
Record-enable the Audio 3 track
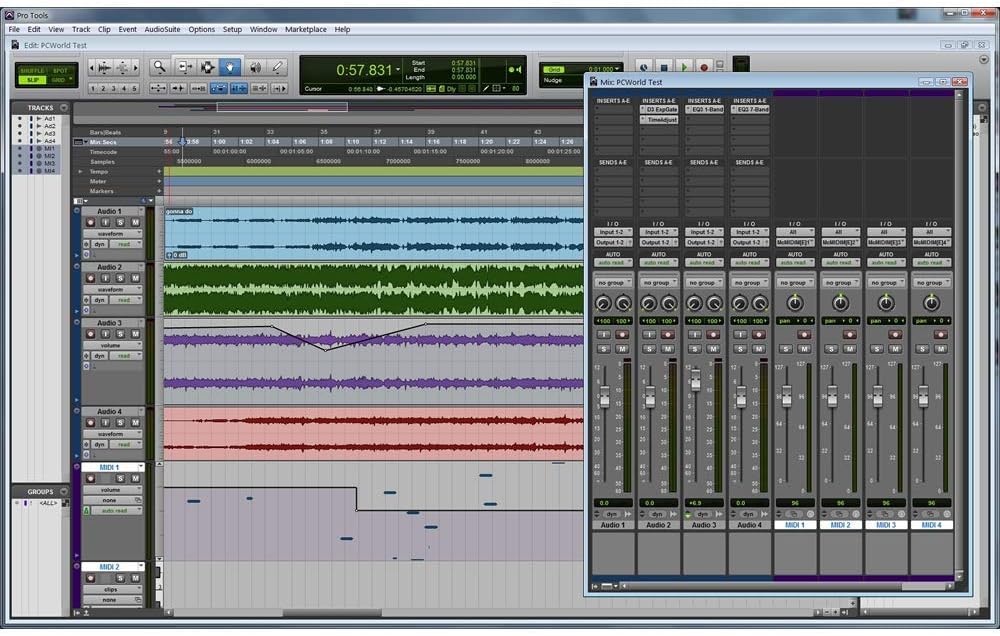coord(90,333)
